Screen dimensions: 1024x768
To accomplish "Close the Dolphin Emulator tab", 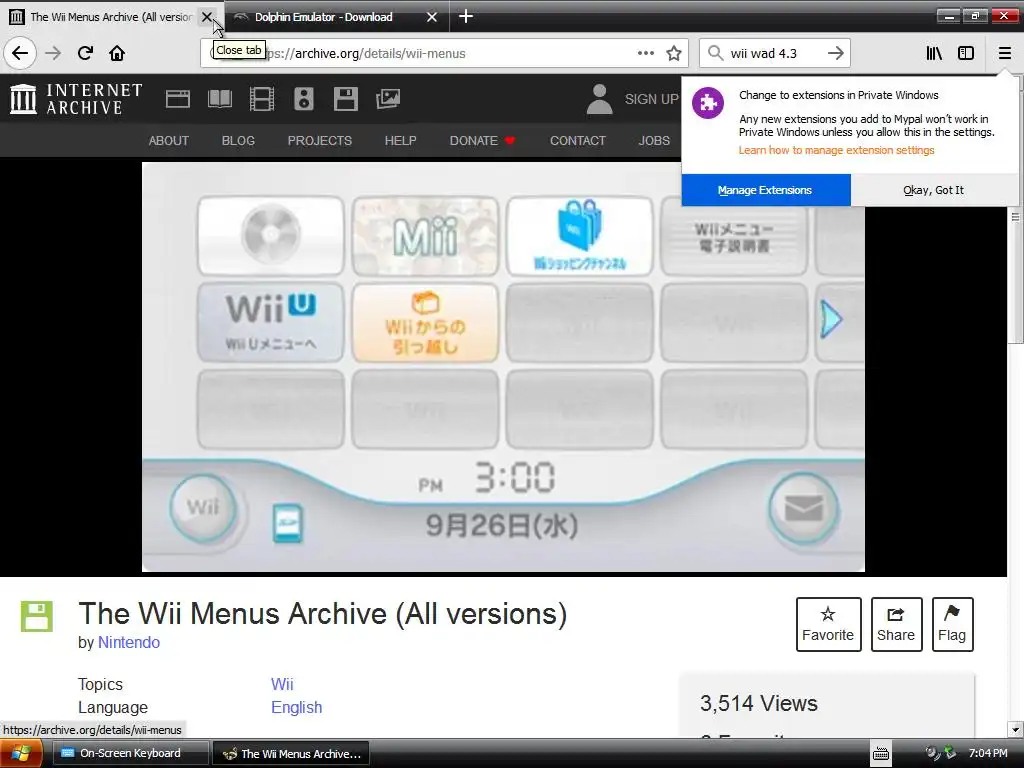I will pos(432,17).
